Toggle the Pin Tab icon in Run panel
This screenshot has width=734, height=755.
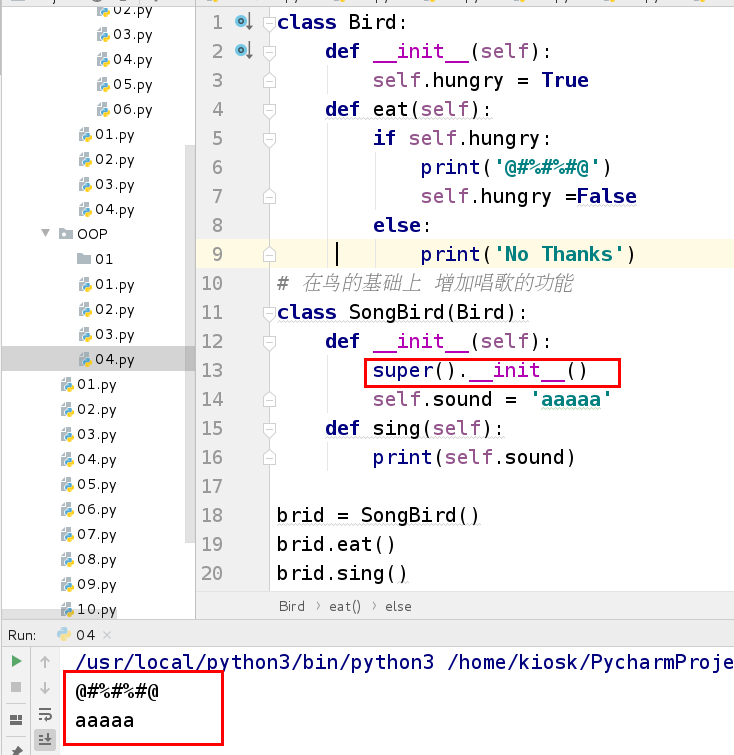17,750
